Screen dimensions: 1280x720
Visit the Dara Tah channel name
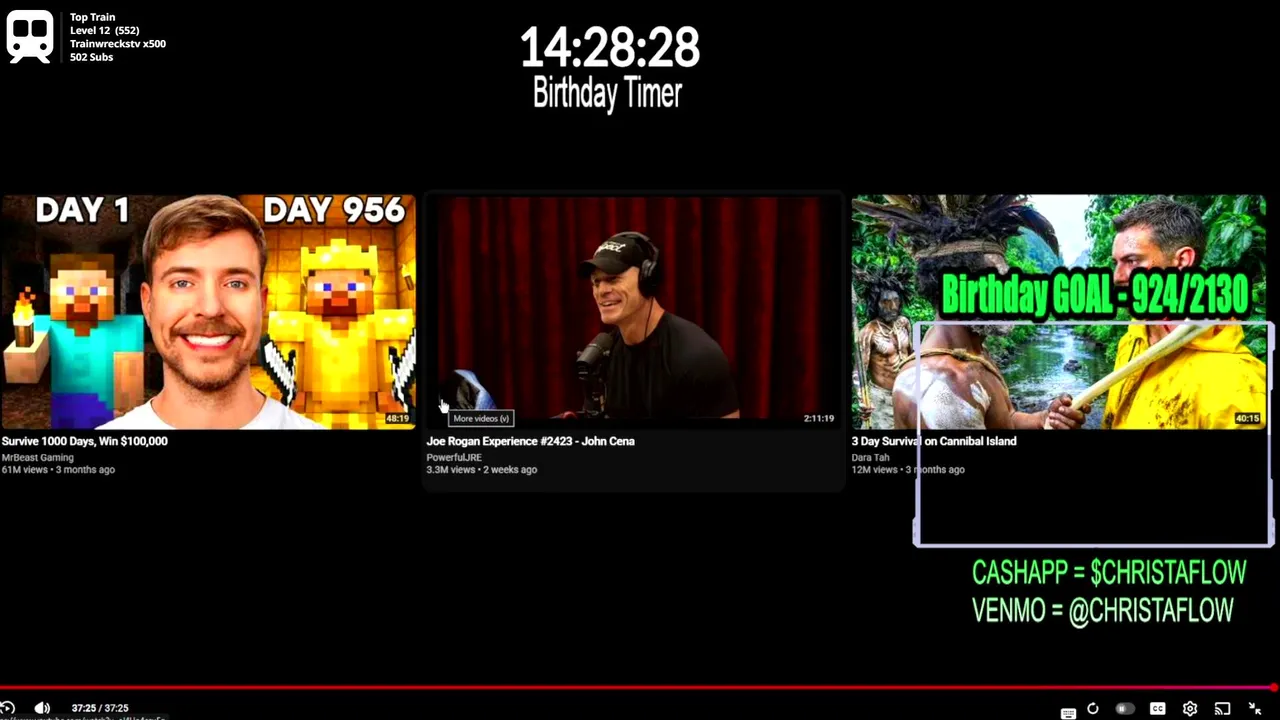(x=870, y=457)
